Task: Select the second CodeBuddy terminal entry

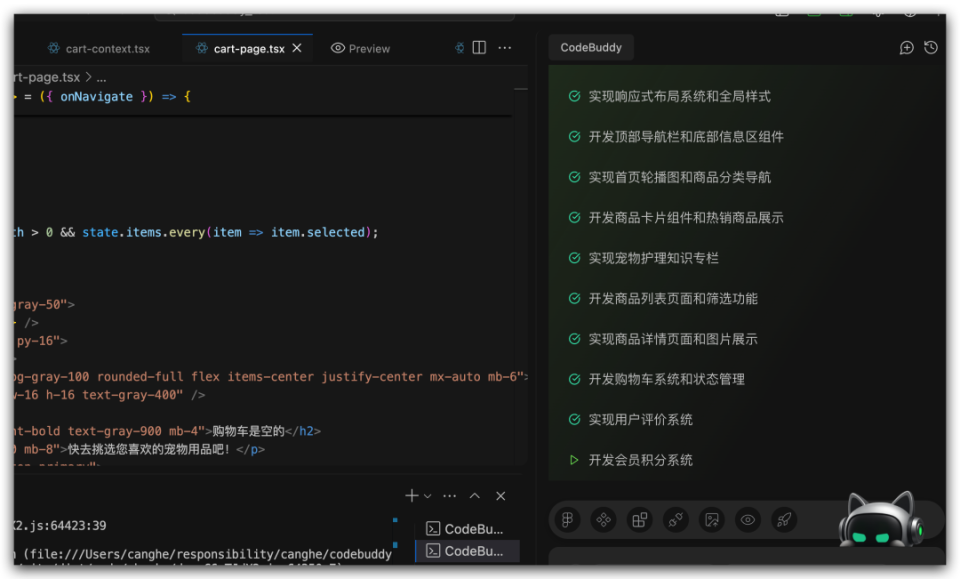Action: [x=467, y=551]
